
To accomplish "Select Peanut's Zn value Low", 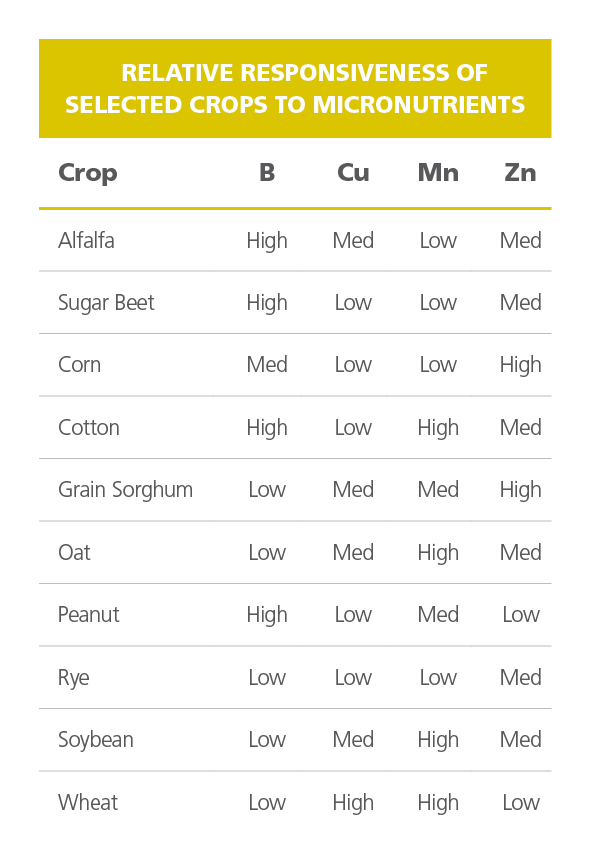I will pyautogui.click(x=521, y=615).
